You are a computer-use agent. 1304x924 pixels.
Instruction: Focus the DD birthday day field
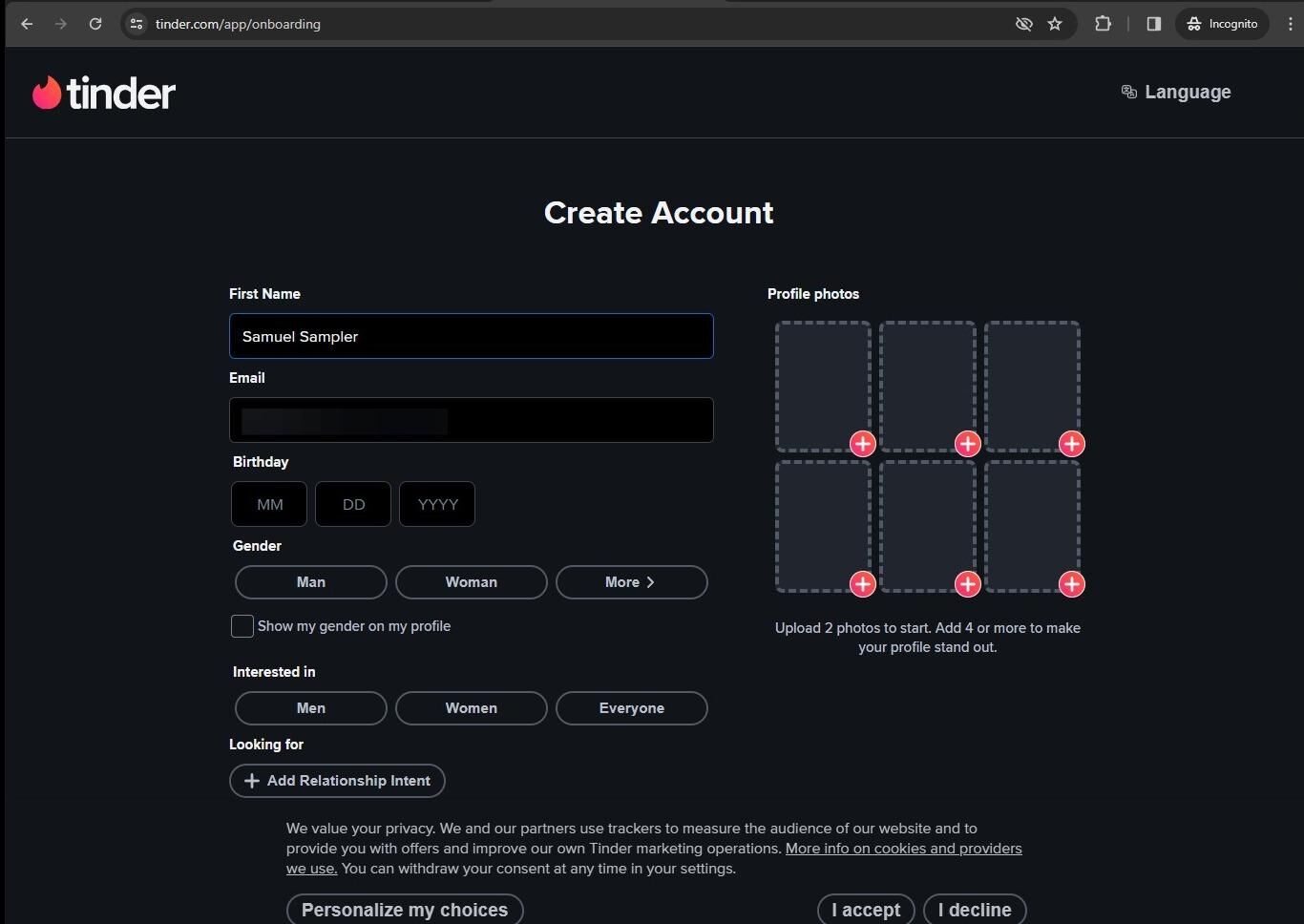(x=353, y=504)
